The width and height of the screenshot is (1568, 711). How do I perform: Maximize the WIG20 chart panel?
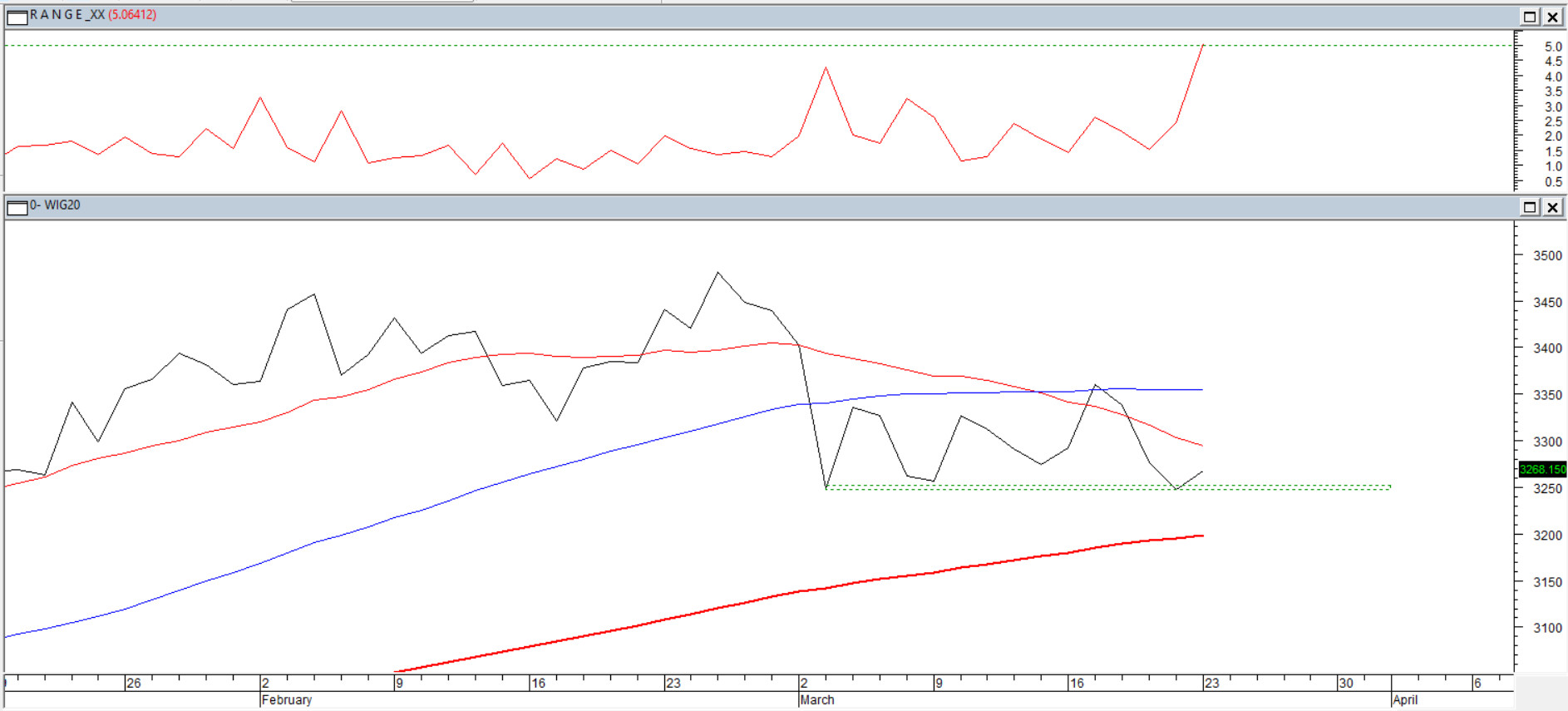tap(1529, 207)
